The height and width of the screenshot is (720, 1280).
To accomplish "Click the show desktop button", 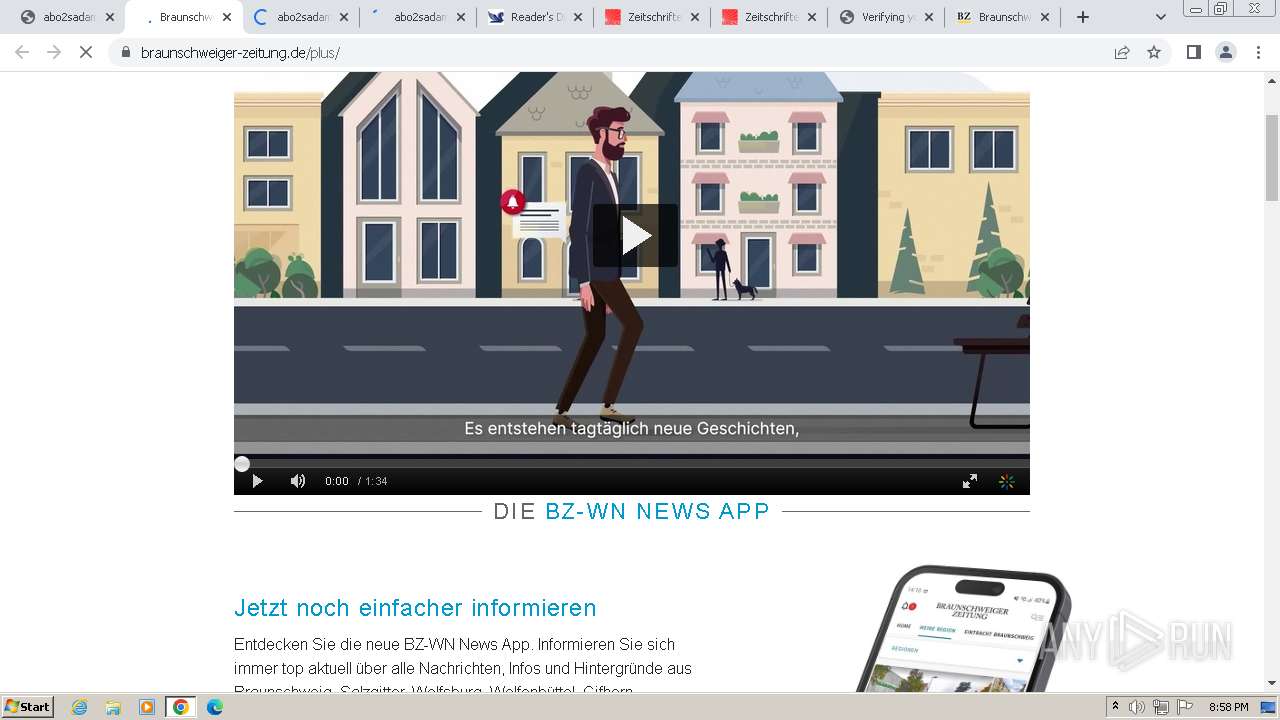I will coord(1270,707).
